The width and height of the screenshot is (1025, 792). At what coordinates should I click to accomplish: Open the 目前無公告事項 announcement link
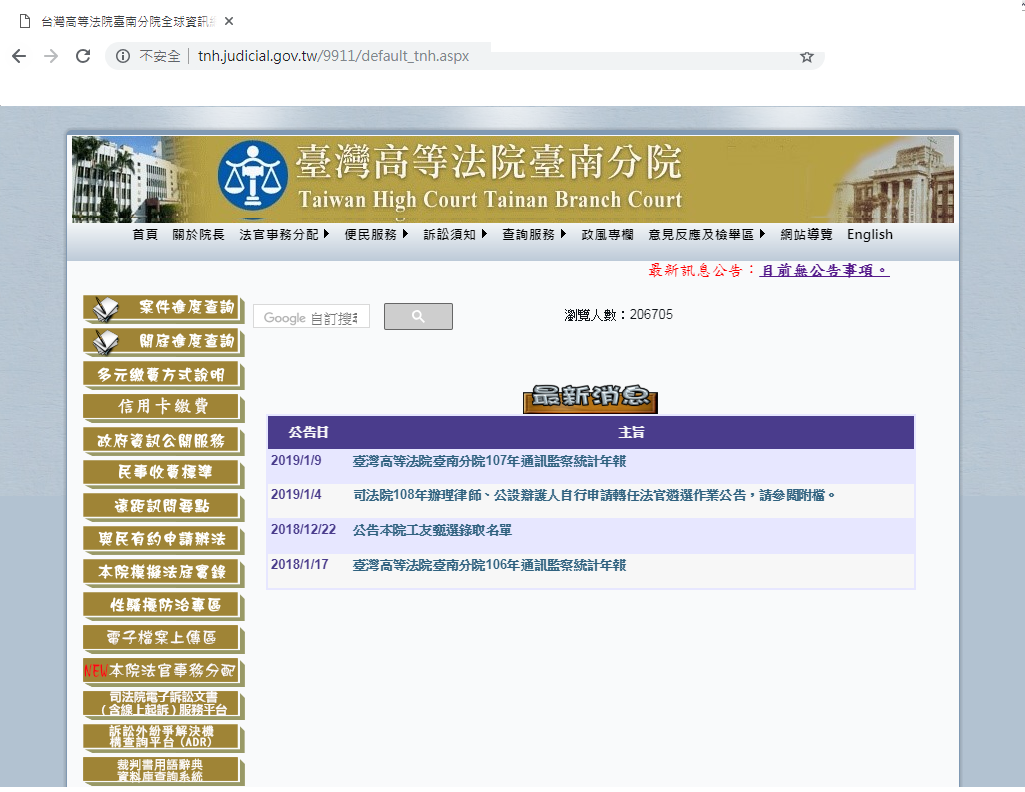824,270
